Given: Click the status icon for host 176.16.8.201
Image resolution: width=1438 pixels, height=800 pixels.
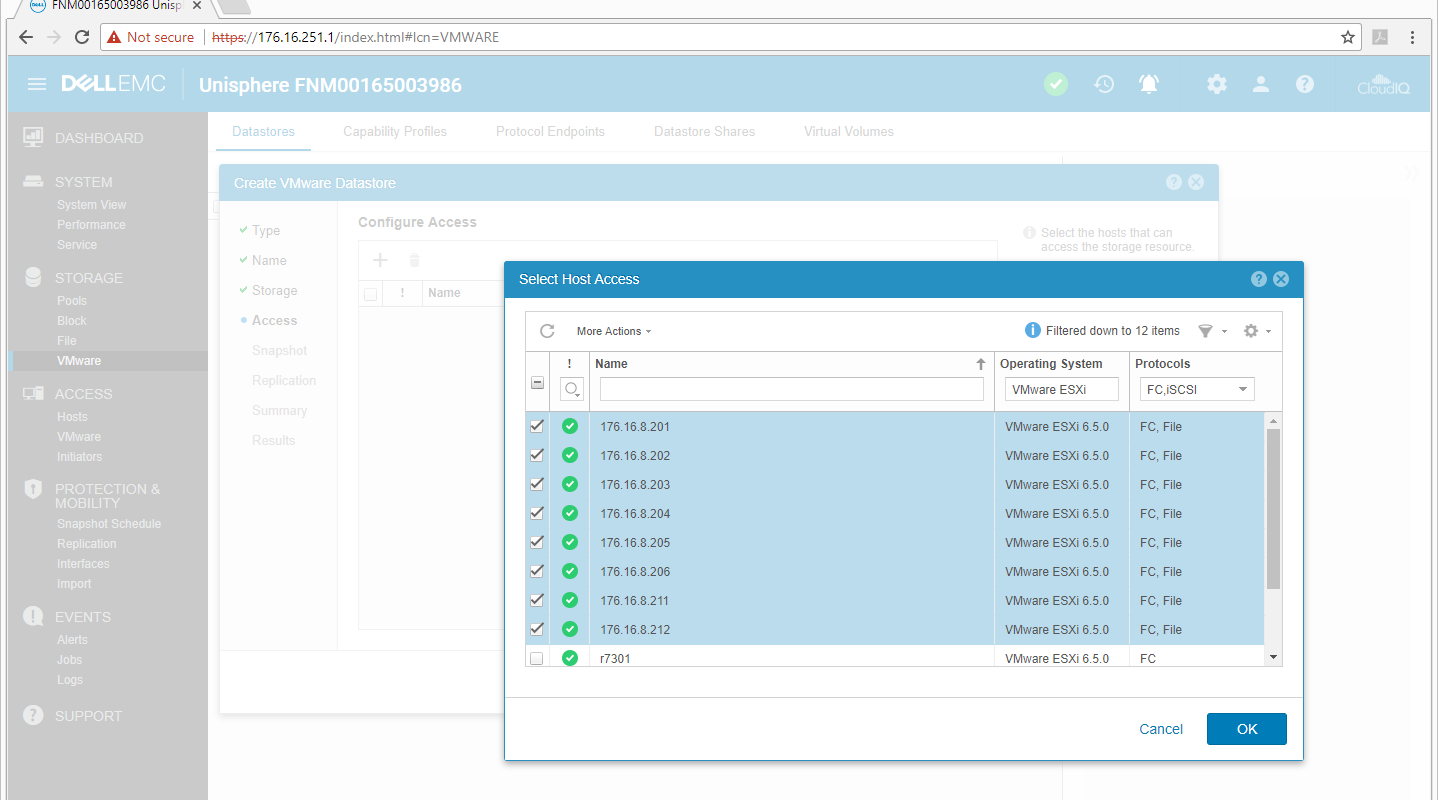Looking at the screenshot, I should pyautogui.click(x=570, y=426).
